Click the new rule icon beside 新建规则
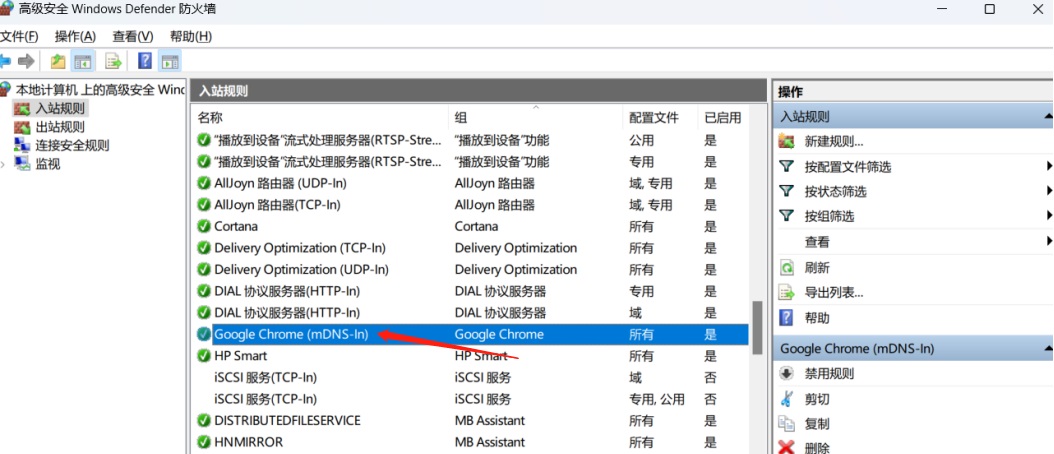This screenshot has height=454, width=1054. [786, 142]
